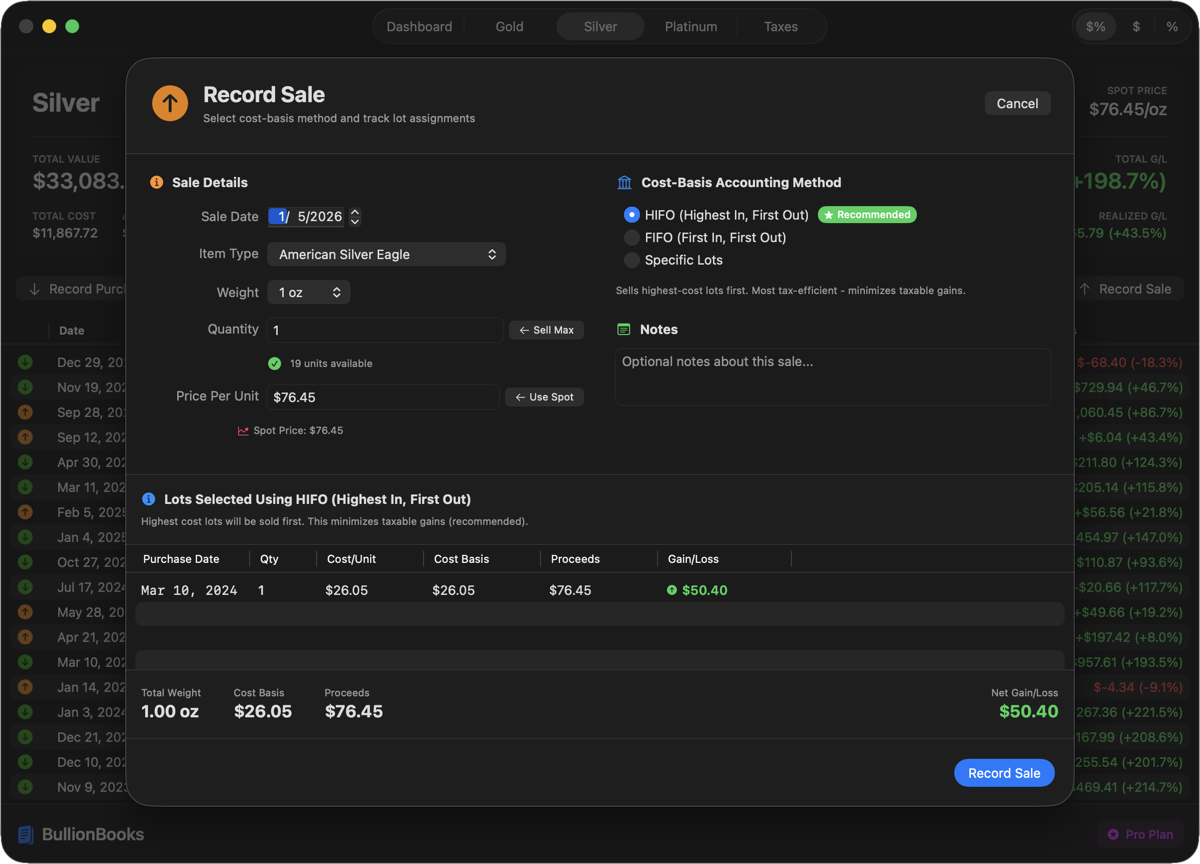Click the green Notes icon
Viewport: 1200px width, 864px height.
624,329
